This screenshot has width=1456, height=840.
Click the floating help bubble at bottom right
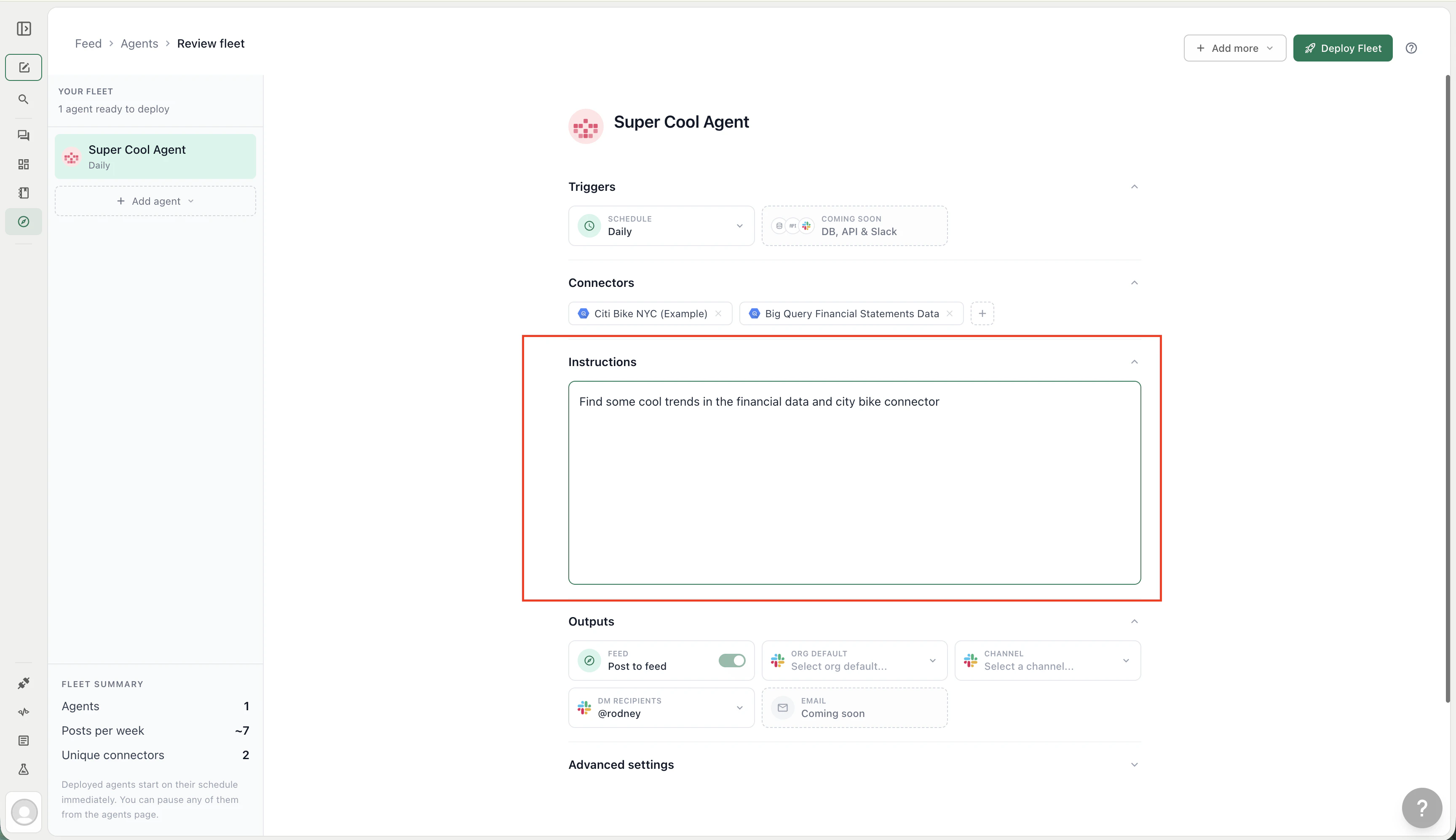(1421, 808)
